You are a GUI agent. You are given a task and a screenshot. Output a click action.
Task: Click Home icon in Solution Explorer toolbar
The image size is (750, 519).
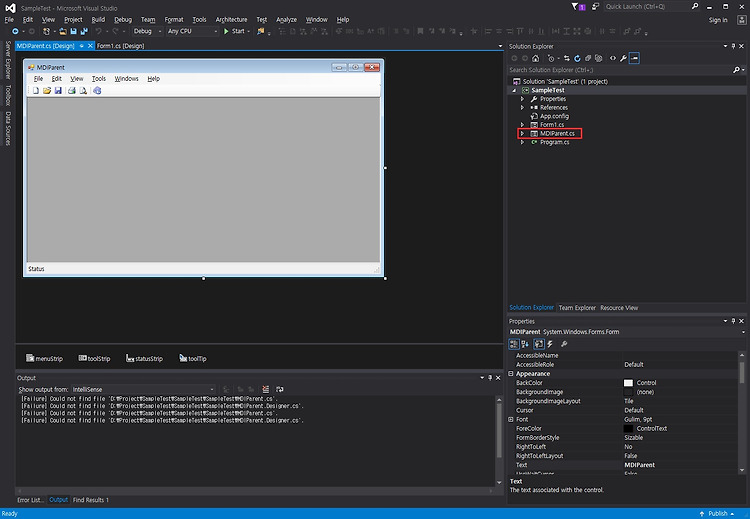pyautogui.click(x=535, y=58)
